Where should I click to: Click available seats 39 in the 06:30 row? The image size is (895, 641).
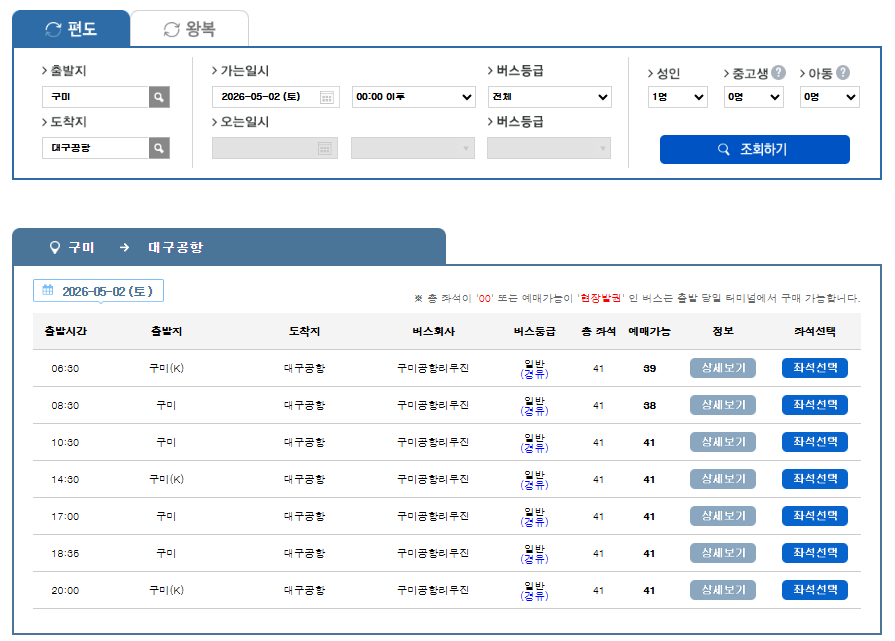pos(650,369)
